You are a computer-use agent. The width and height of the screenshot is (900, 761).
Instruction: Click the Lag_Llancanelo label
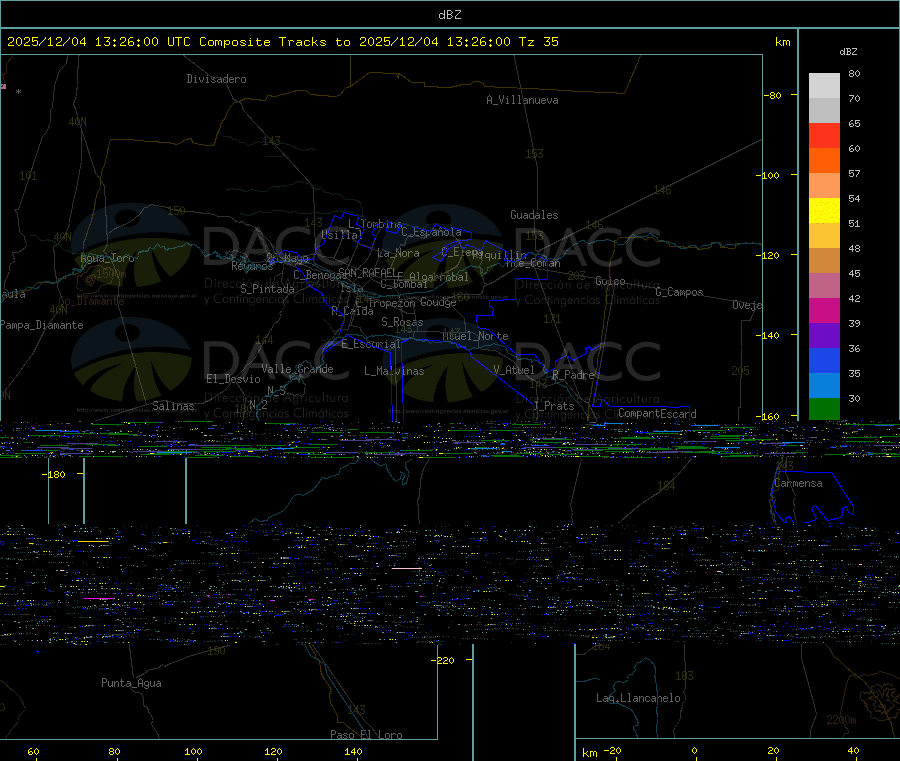pos(638,698)
